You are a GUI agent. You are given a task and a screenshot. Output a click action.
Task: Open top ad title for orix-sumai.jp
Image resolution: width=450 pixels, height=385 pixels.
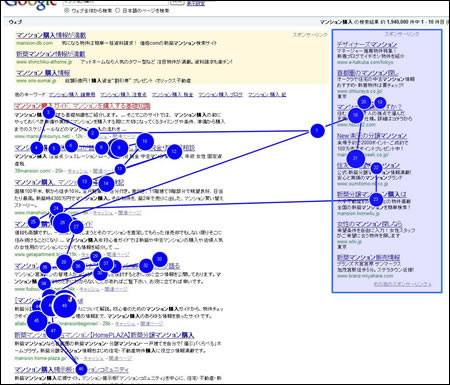coord(43,73)
